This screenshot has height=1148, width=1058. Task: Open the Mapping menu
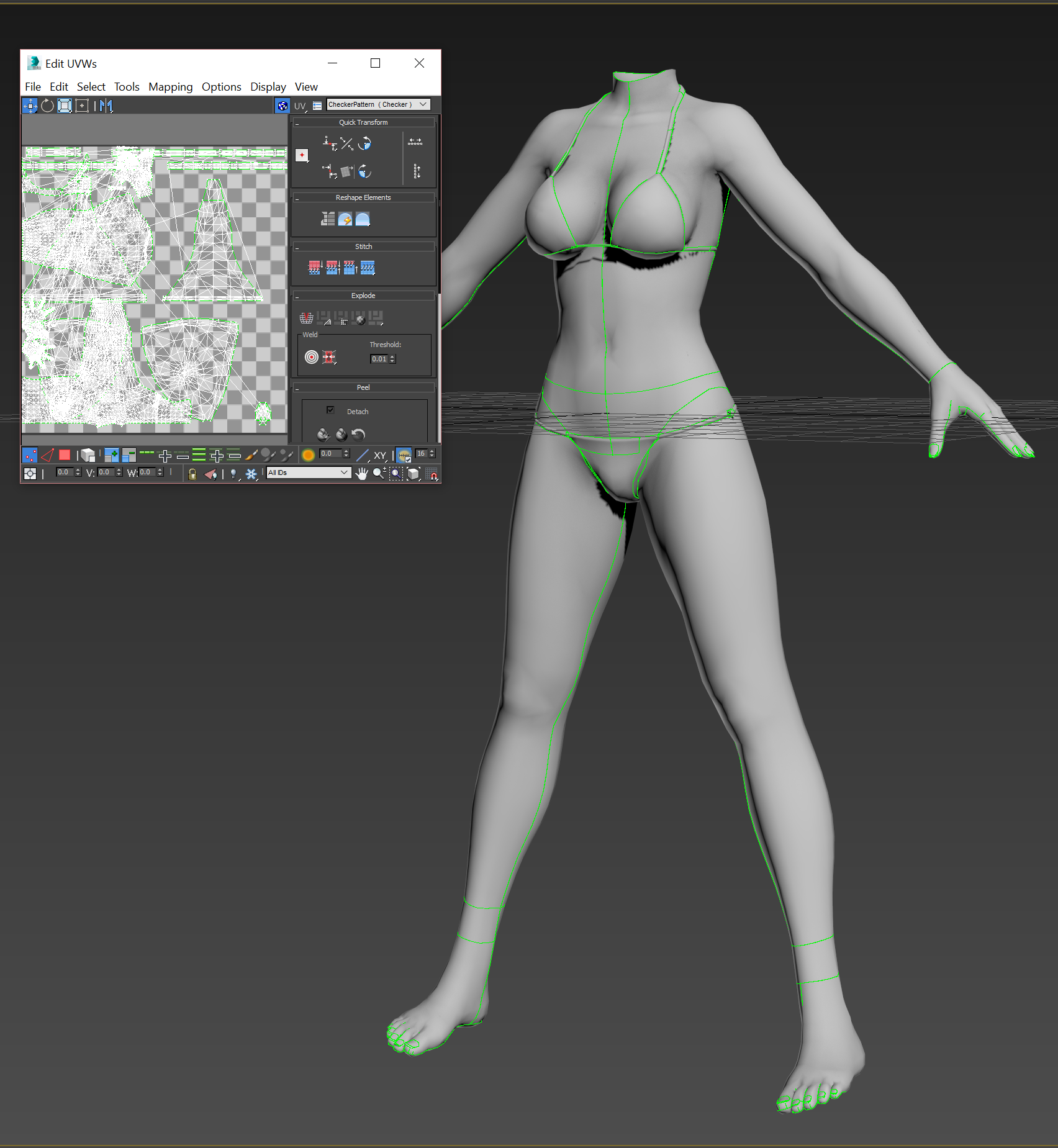(x=170, y=87)
